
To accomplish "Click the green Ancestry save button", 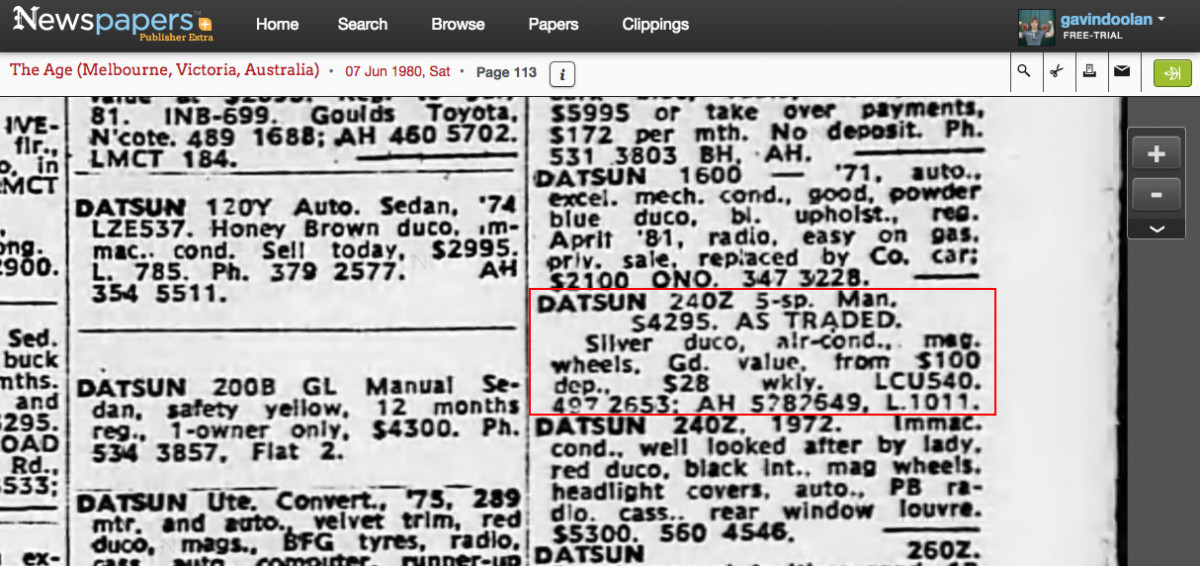I will (1173, 72).
